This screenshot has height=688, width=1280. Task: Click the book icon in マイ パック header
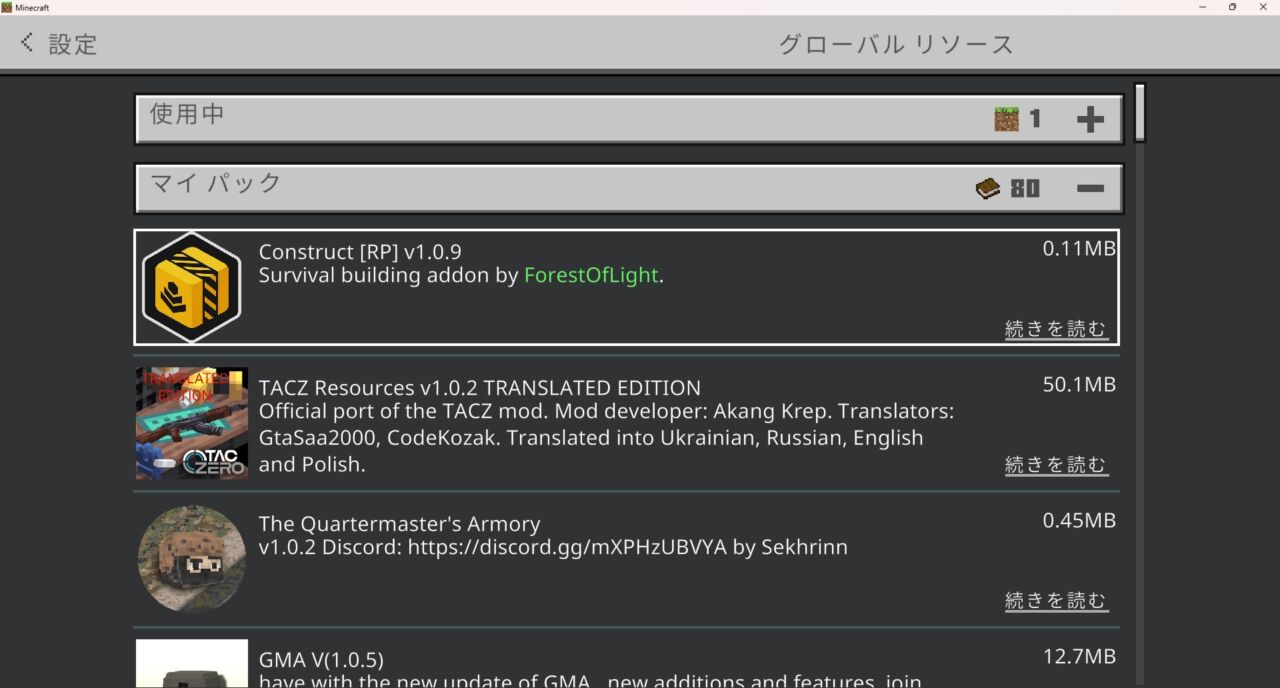pos(988,188)
